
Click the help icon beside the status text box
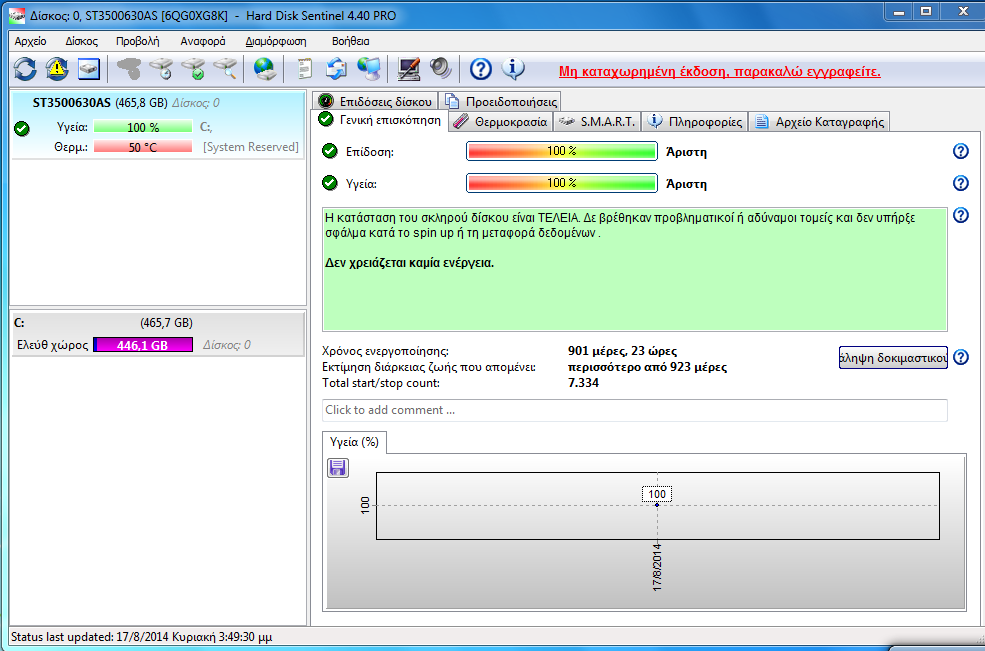[x=961, y=216]
